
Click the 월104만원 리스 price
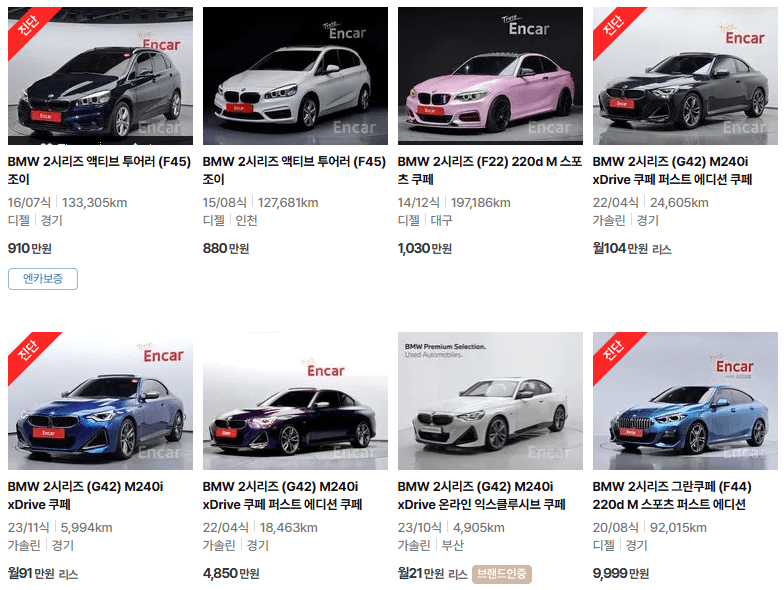[632, 248]
